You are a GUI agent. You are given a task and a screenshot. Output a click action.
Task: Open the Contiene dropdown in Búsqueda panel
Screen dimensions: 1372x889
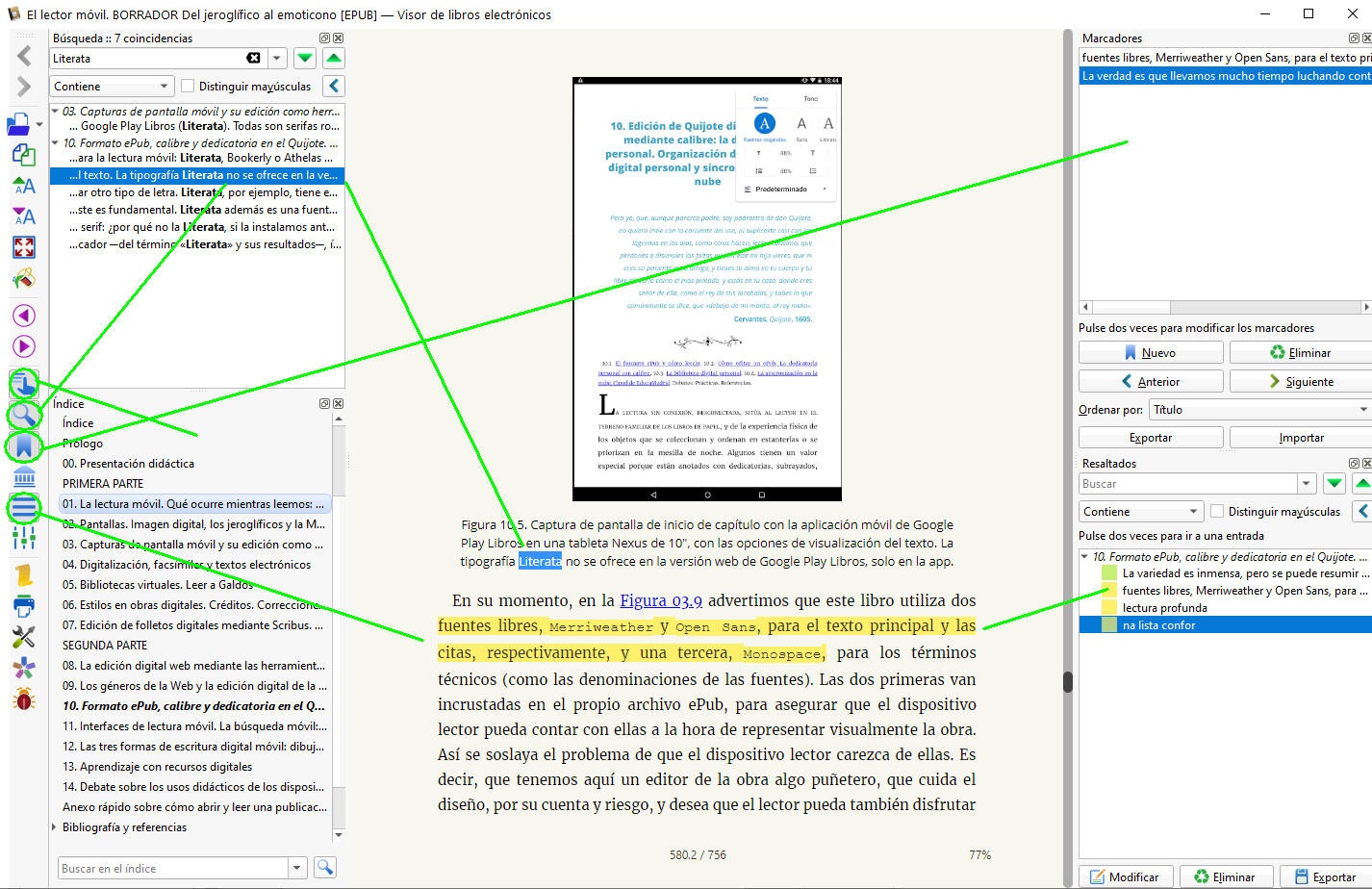pos(112,86)
